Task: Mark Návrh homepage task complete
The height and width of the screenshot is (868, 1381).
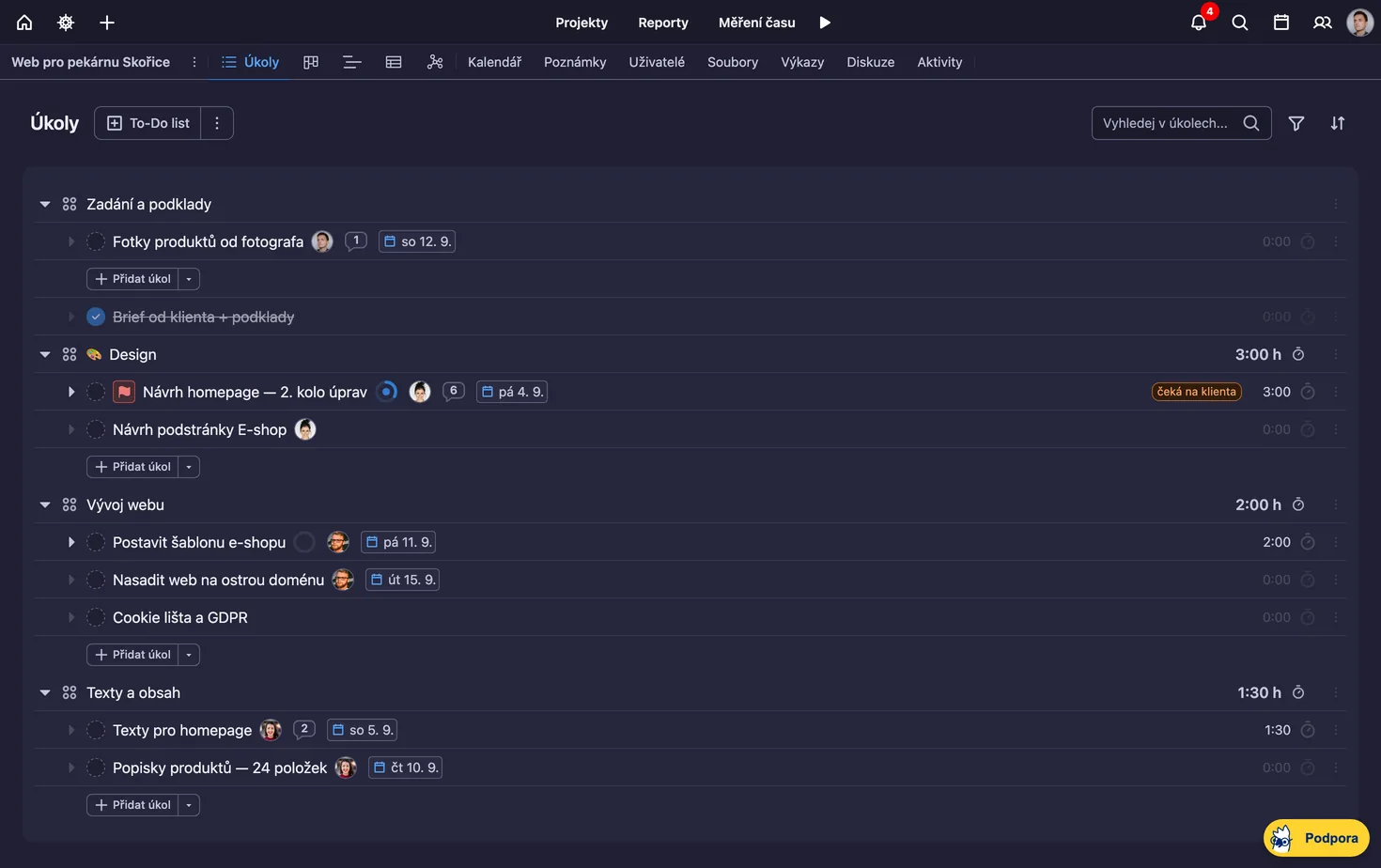Action: [x=96, y=392]
